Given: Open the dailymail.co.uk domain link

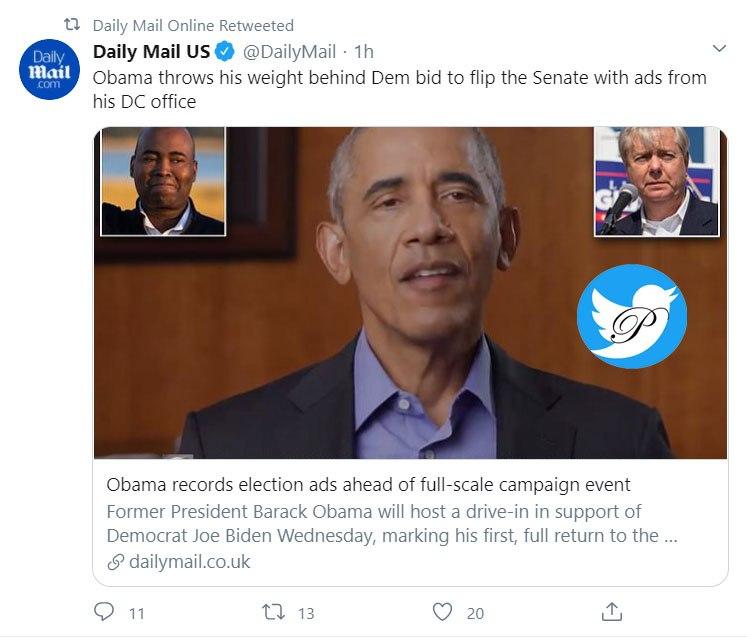Looking at the screenshot, I should 190,562.
